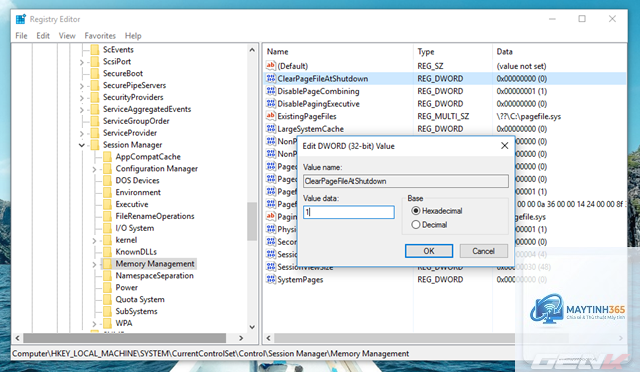The width and height of the screenshot is (640, 372).
Task: Click the LargeSystemCache value icon
Action: click(x=271, y=129)
